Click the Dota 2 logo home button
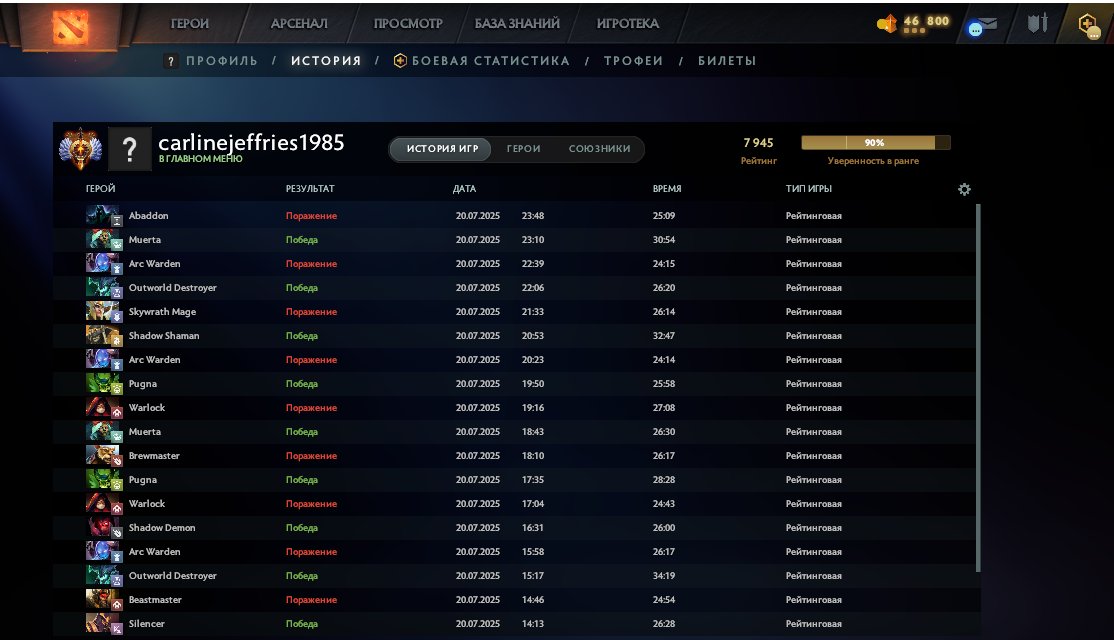The height and width of the screenshot is (640, 1114). (70, 26)
